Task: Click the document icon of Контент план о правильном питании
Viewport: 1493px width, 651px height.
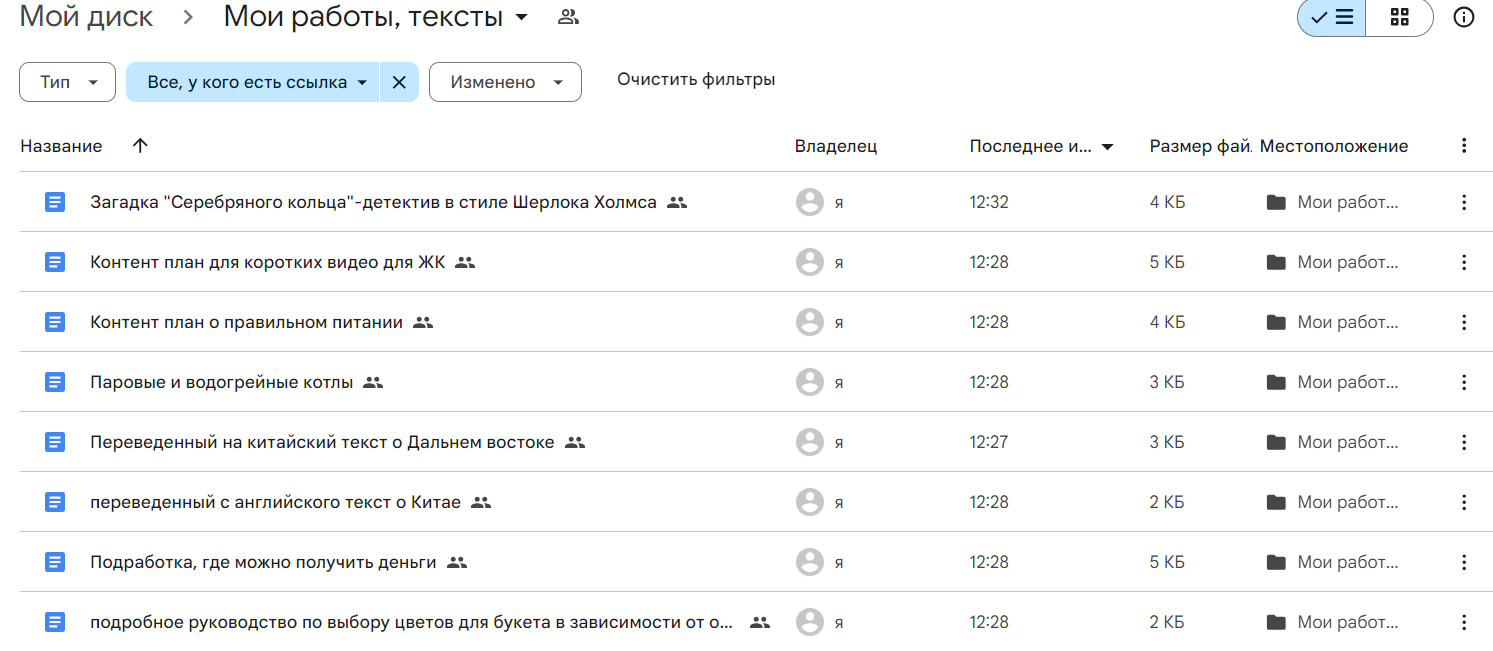Action: [x=55, y=322]
